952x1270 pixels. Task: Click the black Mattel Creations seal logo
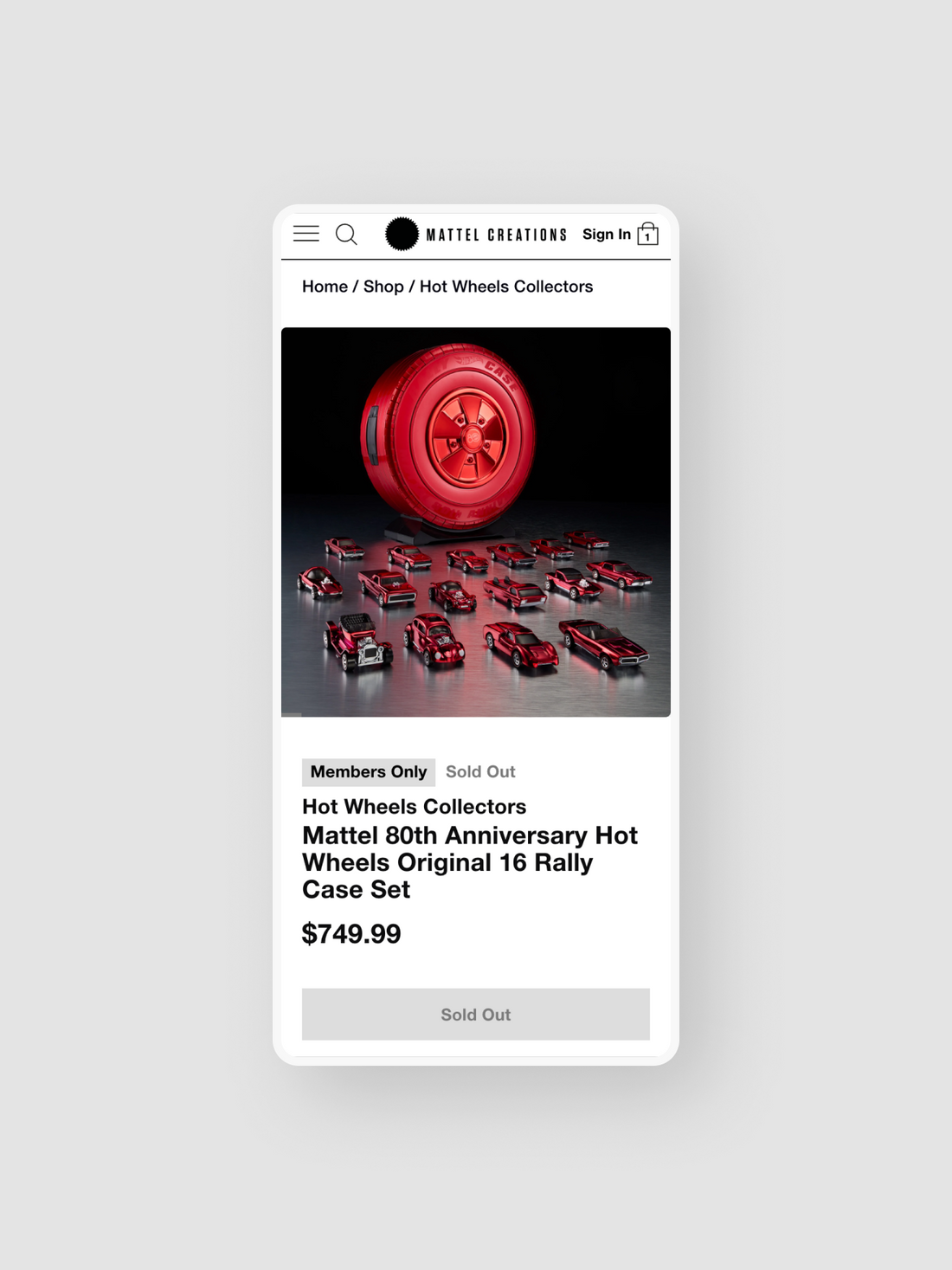click(x=402, y=234)
